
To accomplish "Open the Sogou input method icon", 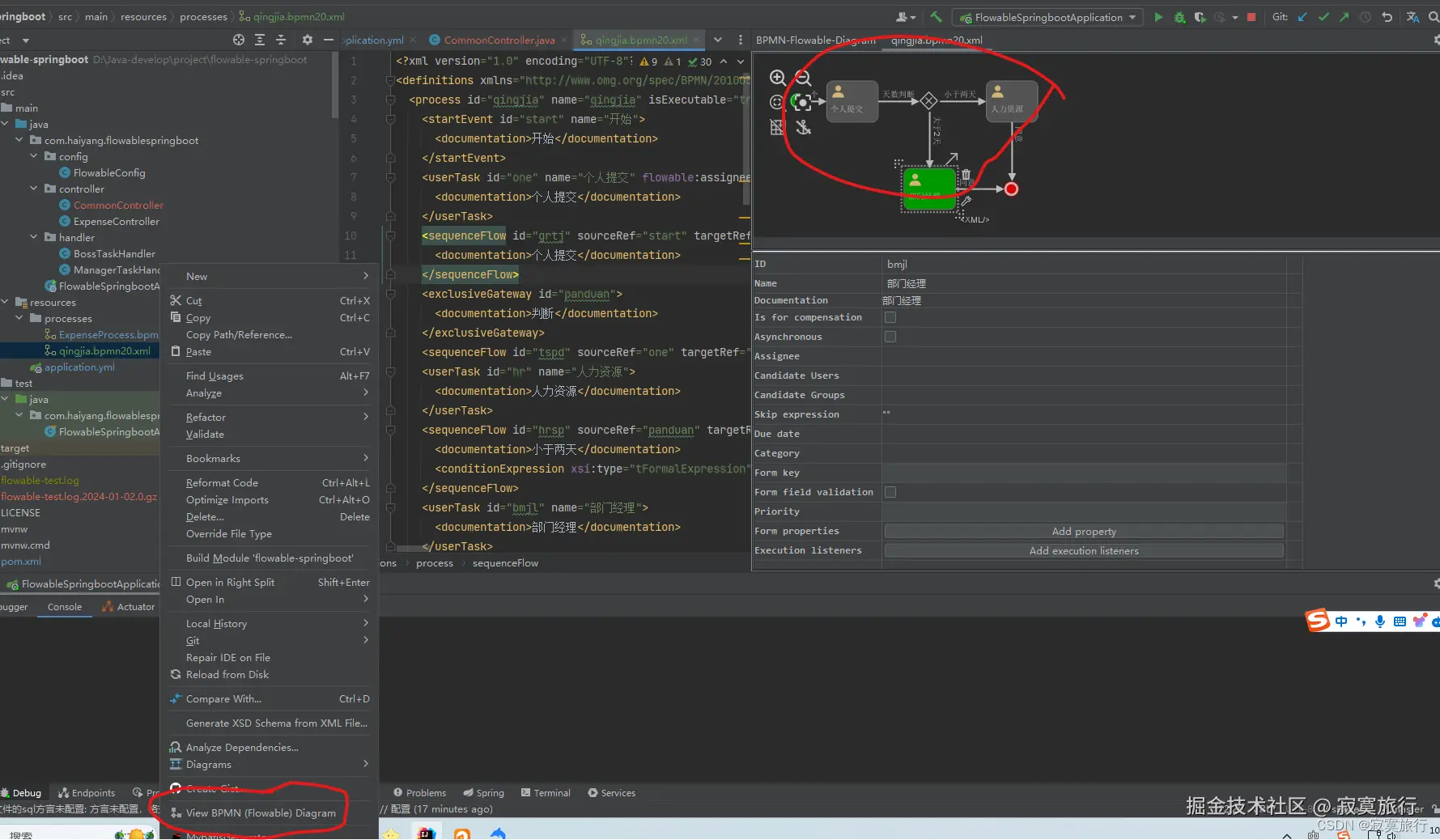I will [x=1318, y=620].
